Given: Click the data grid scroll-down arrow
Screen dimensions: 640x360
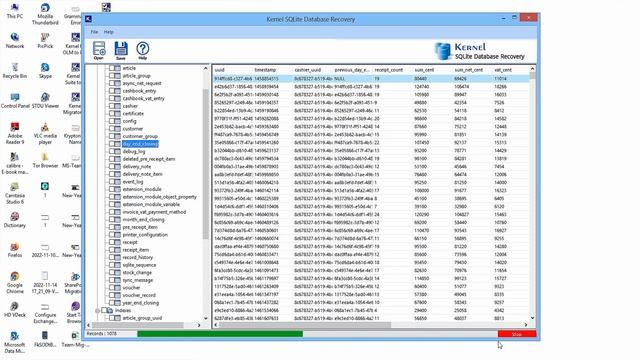Looking at the screenshot, I should [532, 318].
